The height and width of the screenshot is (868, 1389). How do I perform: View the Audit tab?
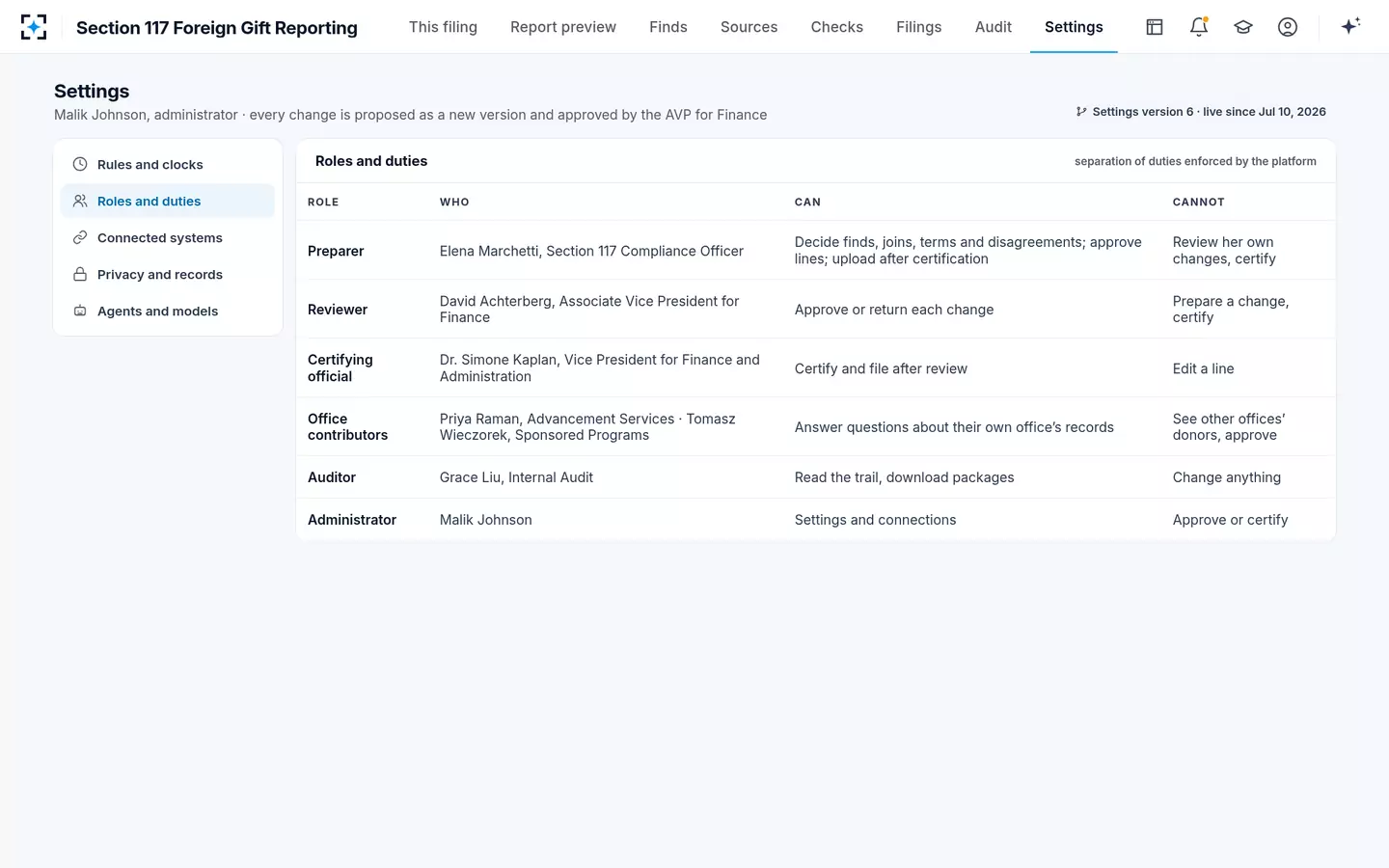coord(994,27)
